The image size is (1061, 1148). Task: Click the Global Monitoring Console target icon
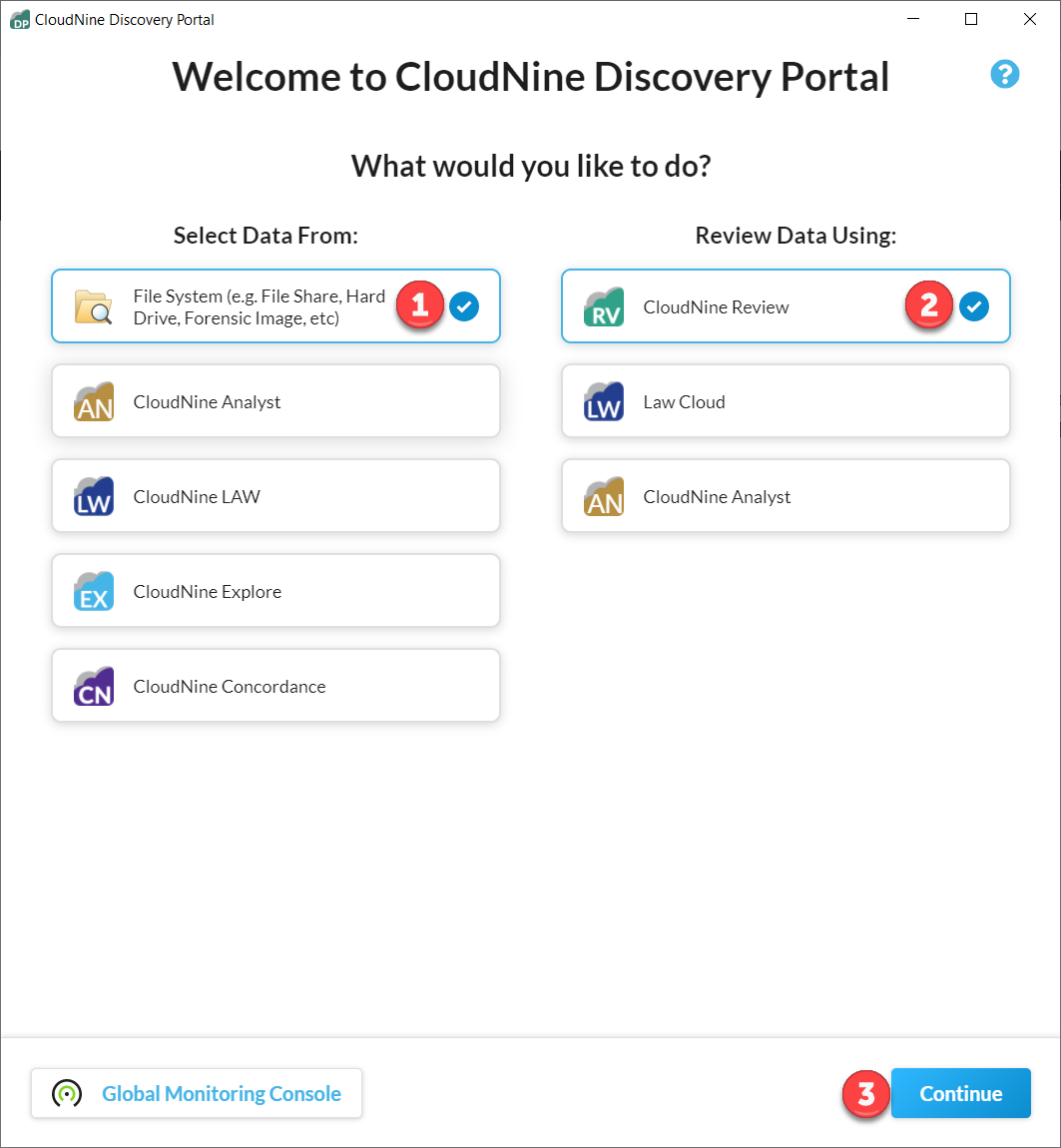(x=66, y=1093)
